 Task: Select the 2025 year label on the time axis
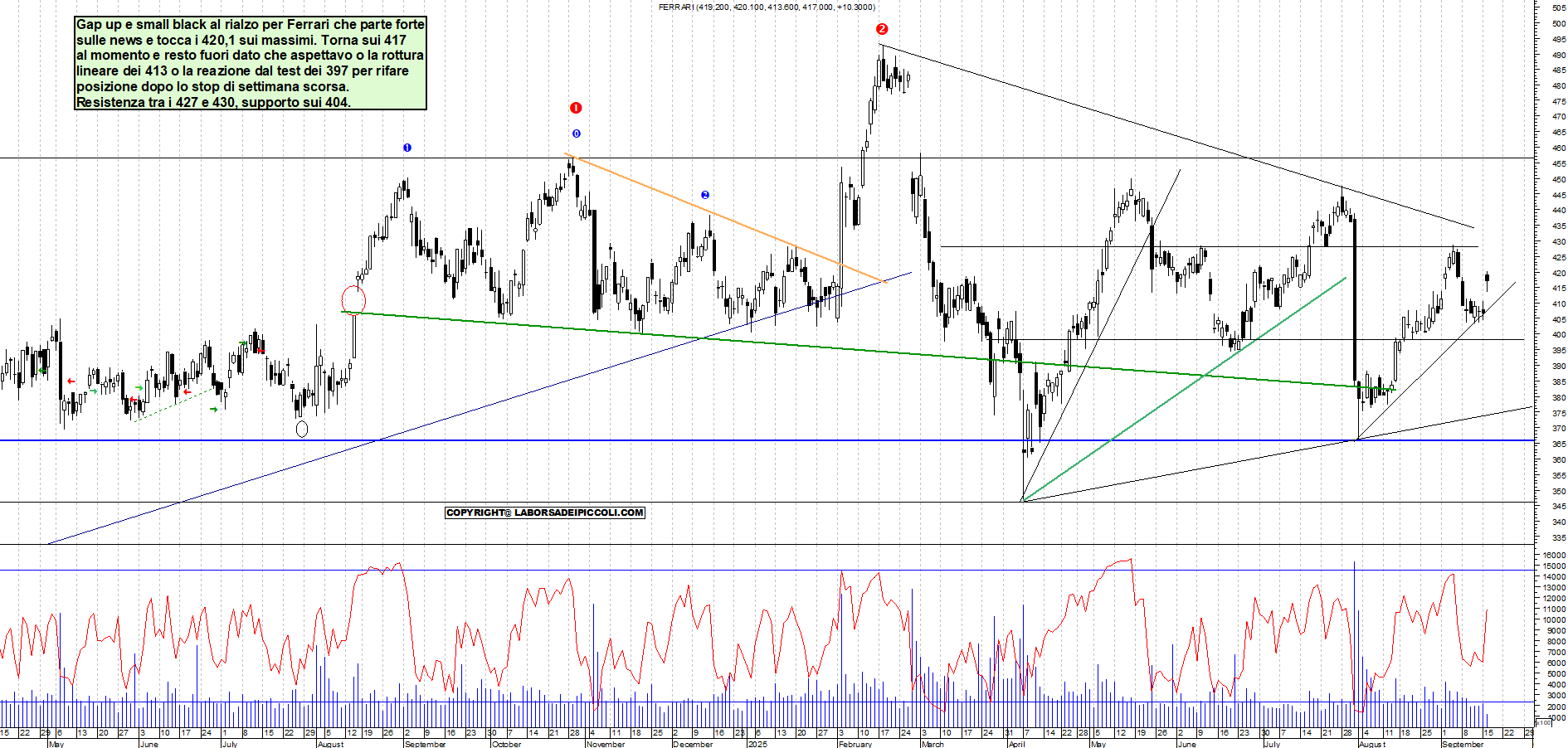pos(757,744)
